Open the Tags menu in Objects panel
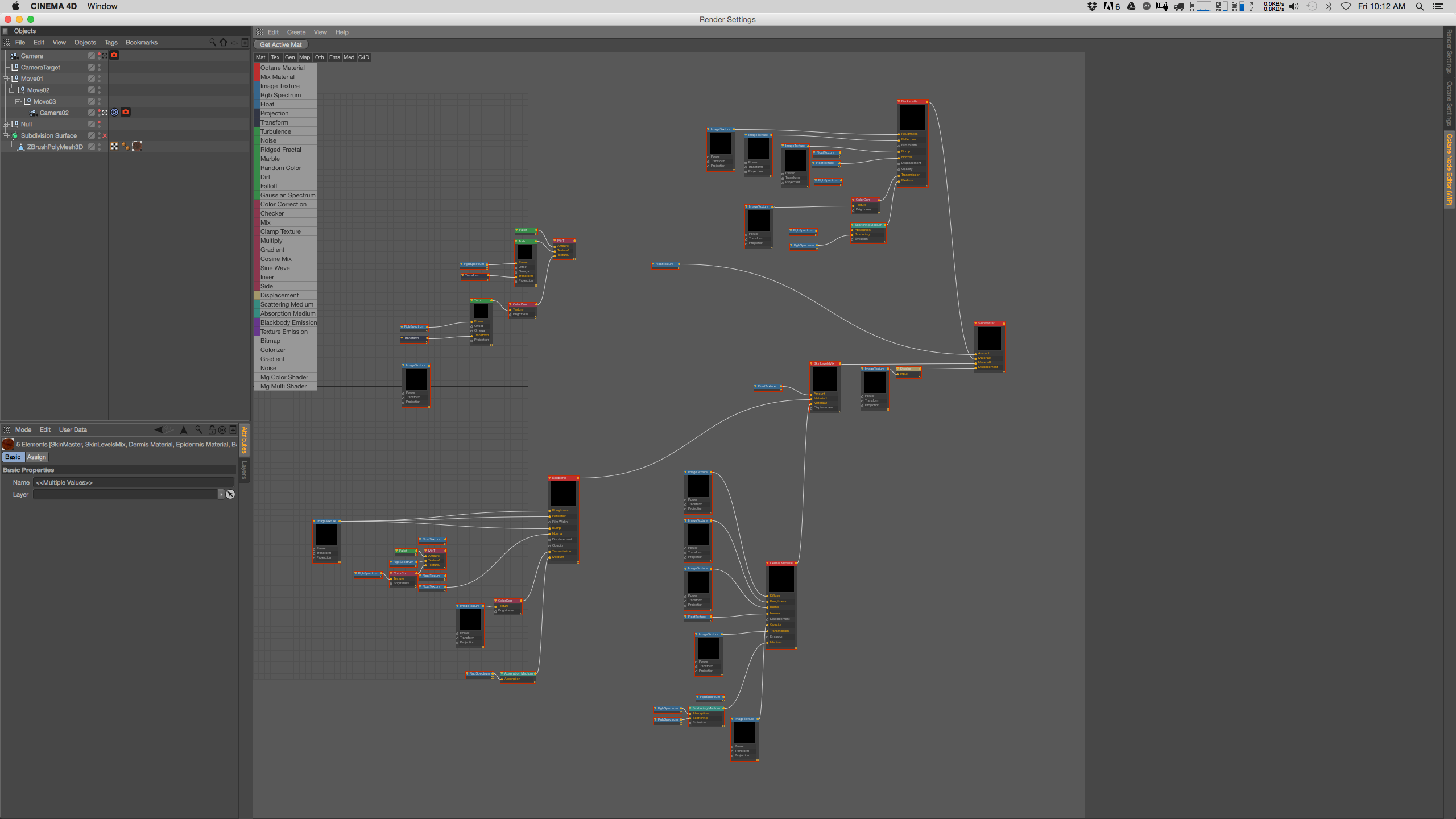Viewport: 1456px width, 819px height. point(111,43)
